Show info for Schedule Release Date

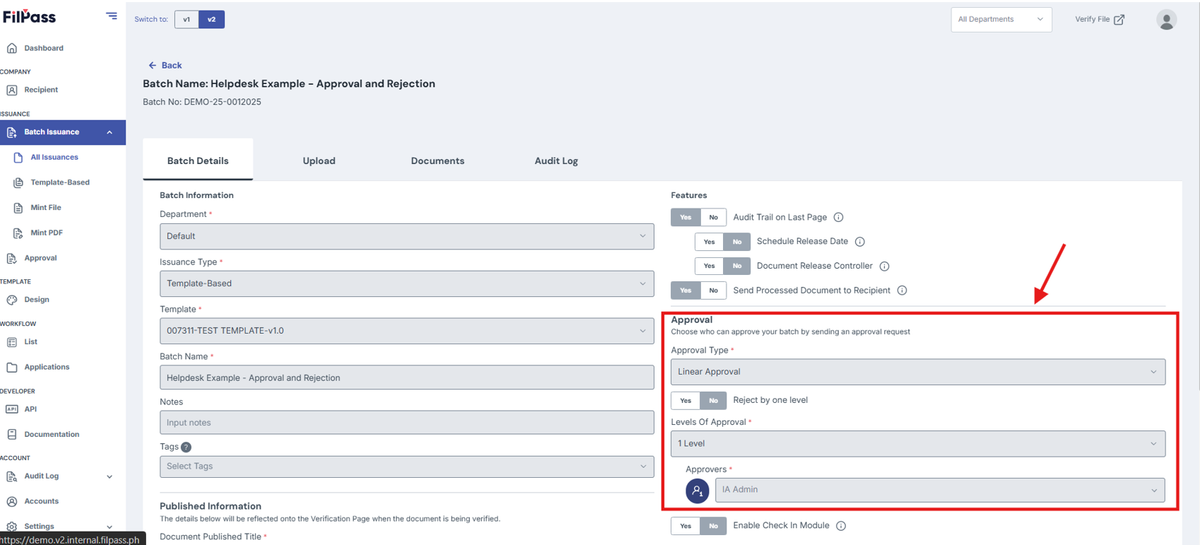pyautogui.click(x=860, y=242)
